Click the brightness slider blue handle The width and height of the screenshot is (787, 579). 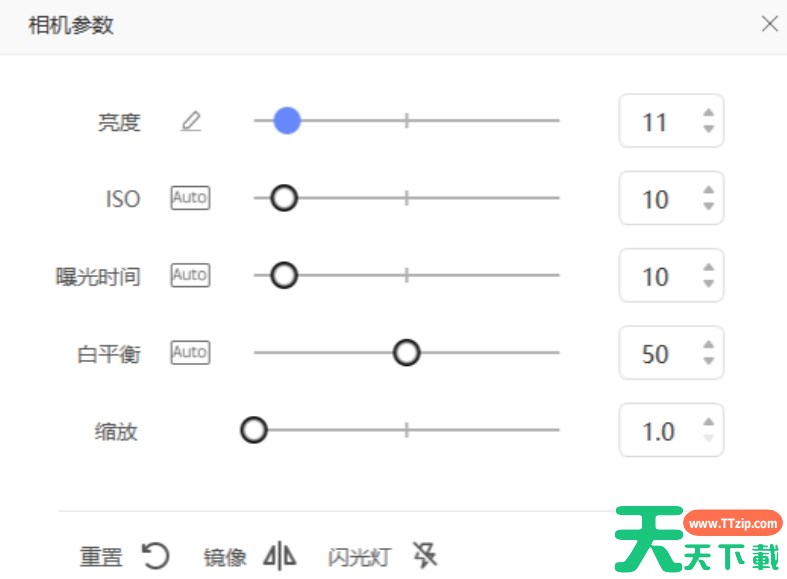[287, 121]
